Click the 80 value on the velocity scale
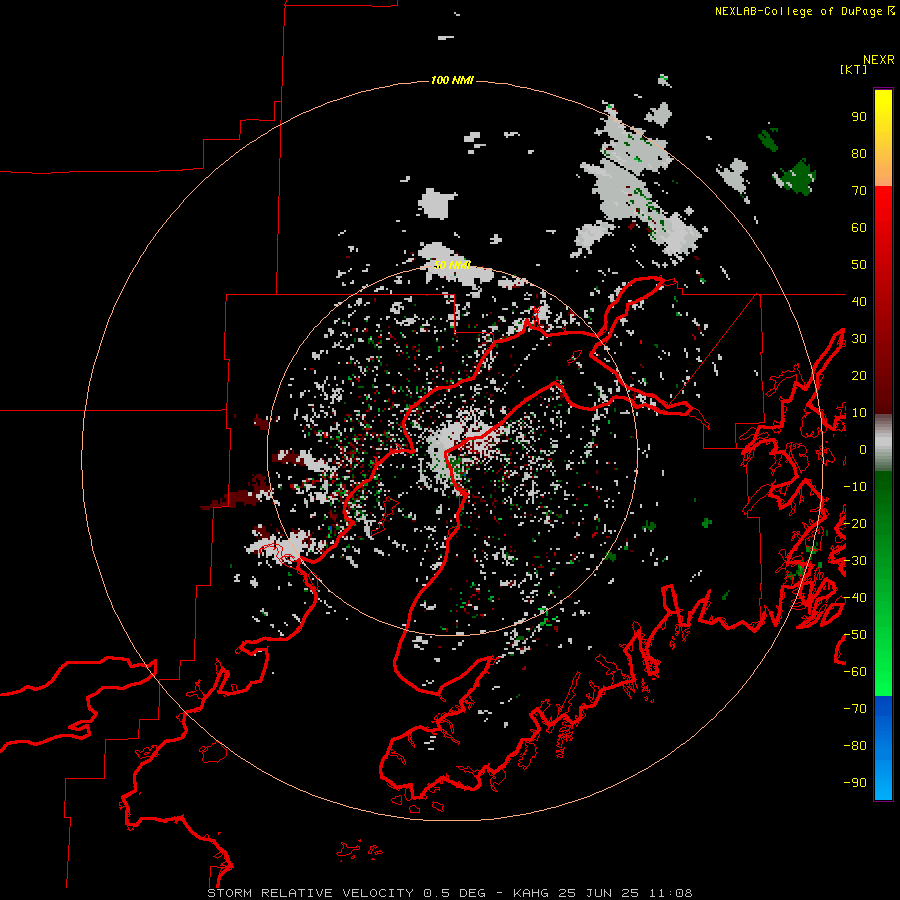The width and height of the screenshot is (900, 900). point(859,154)
